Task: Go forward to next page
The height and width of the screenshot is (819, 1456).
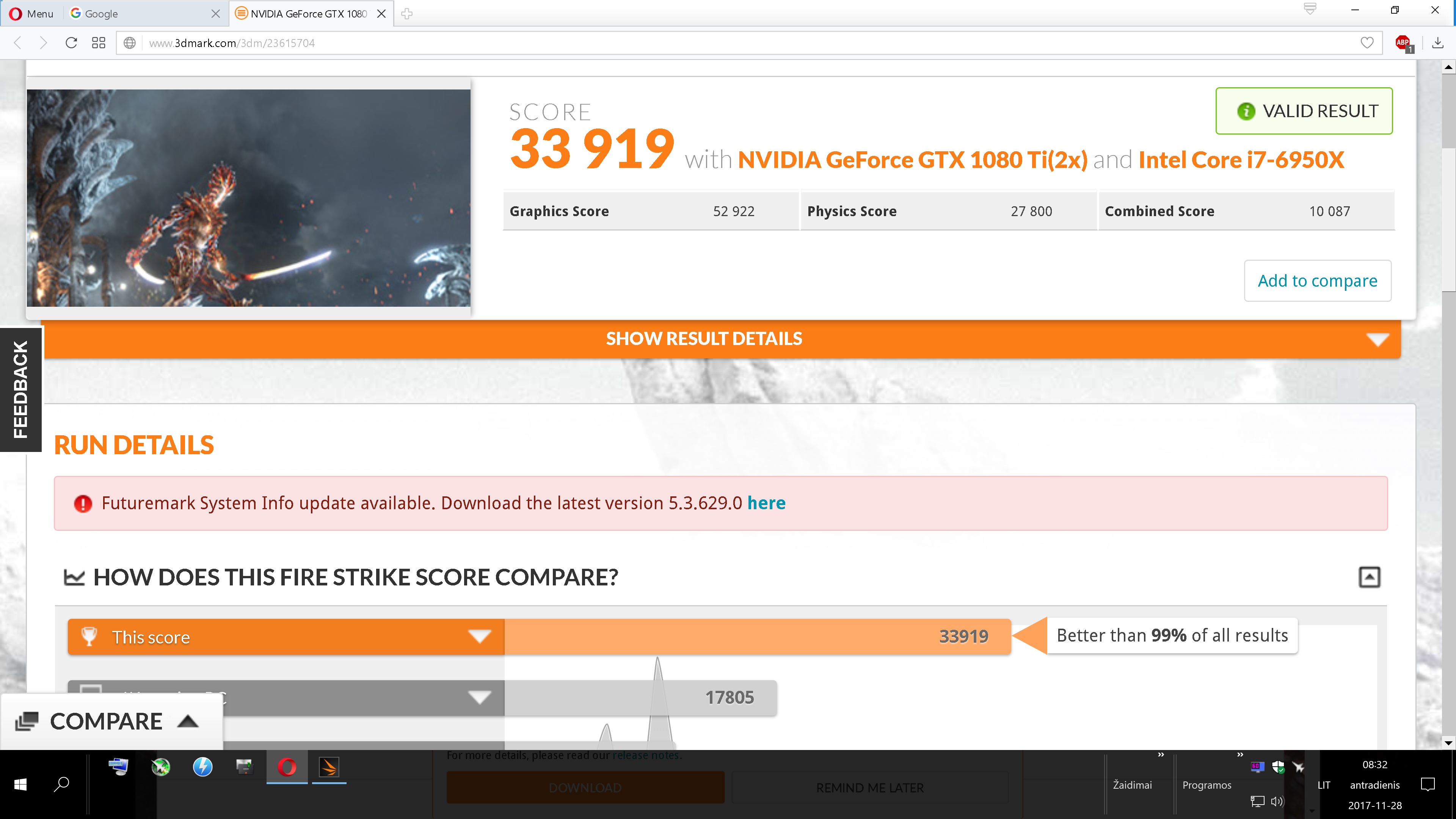Action: [43, 43]
